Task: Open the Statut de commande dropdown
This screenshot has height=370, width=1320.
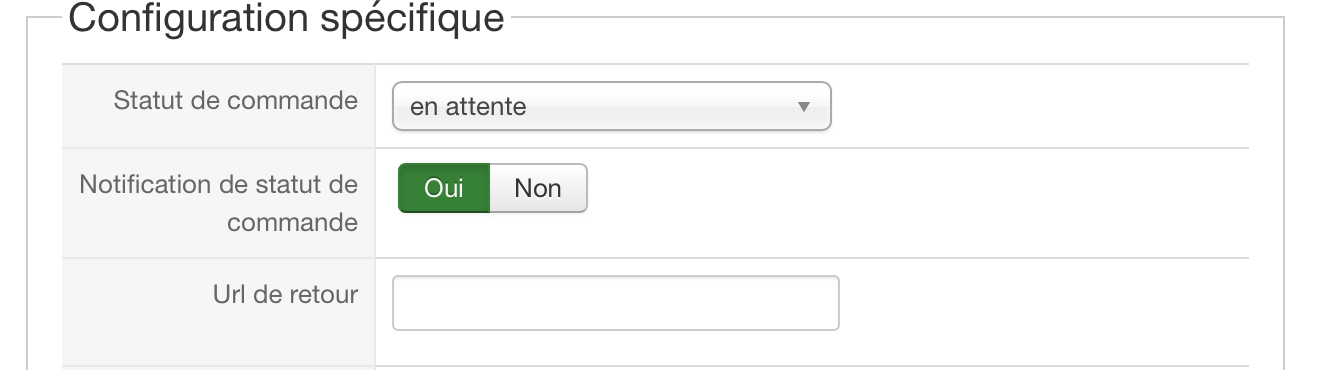Action: pos(611,106)
